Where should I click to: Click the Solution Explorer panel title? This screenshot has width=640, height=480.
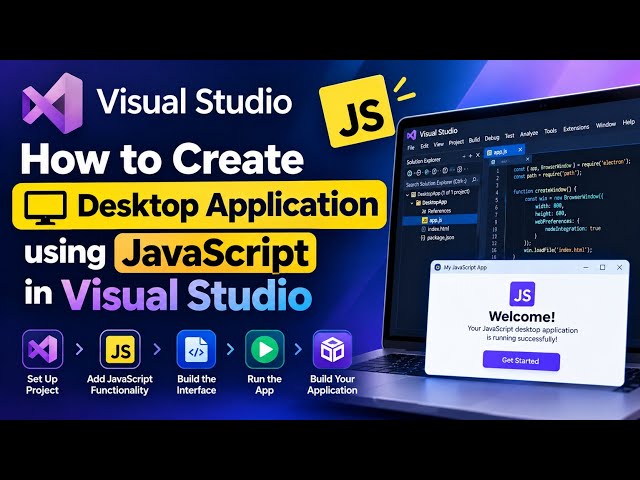(423, 161)
